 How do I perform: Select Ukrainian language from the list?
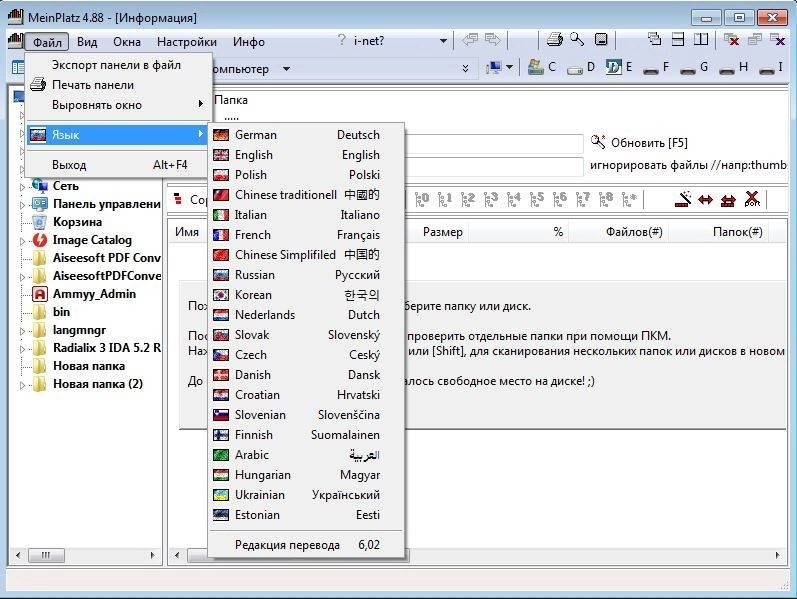point(306,495)
